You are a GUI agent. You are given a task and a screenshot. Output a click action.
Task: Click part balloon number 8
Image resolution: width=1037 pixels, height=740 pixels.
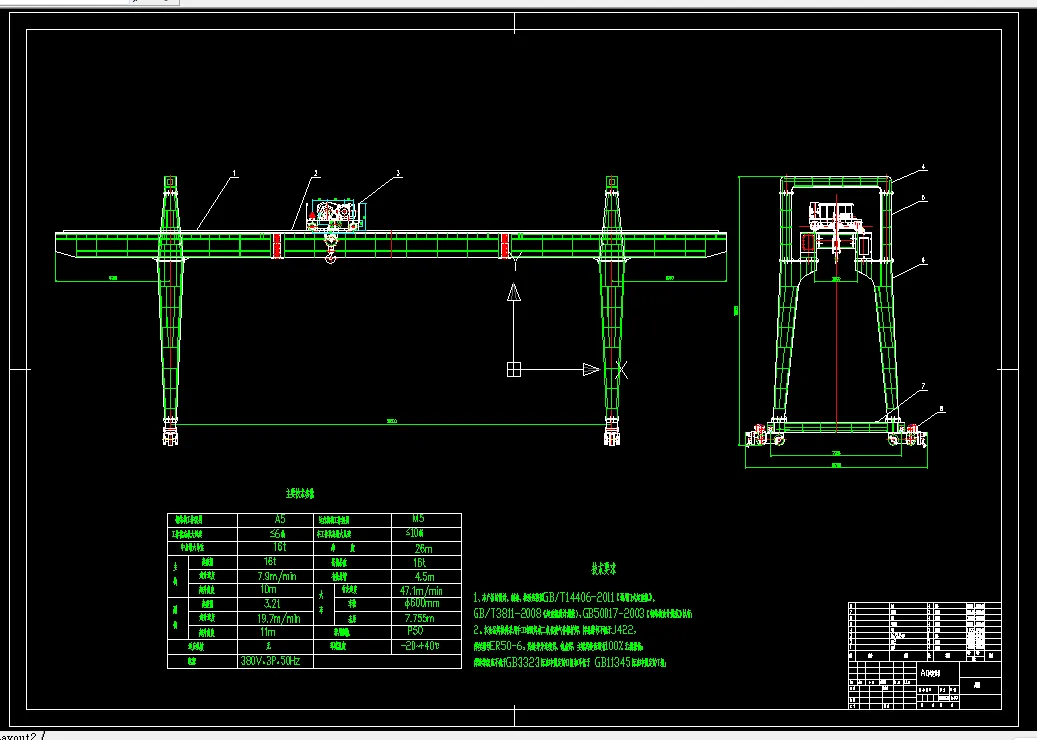[x=942, y=409]
